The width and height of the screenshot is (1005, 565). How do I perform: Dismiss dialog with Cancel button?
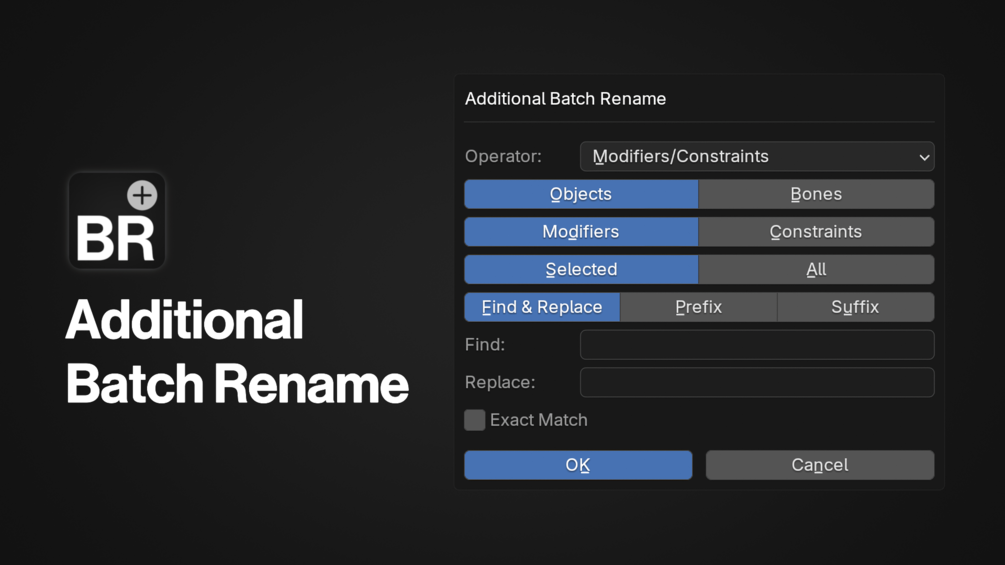point(820,465)
